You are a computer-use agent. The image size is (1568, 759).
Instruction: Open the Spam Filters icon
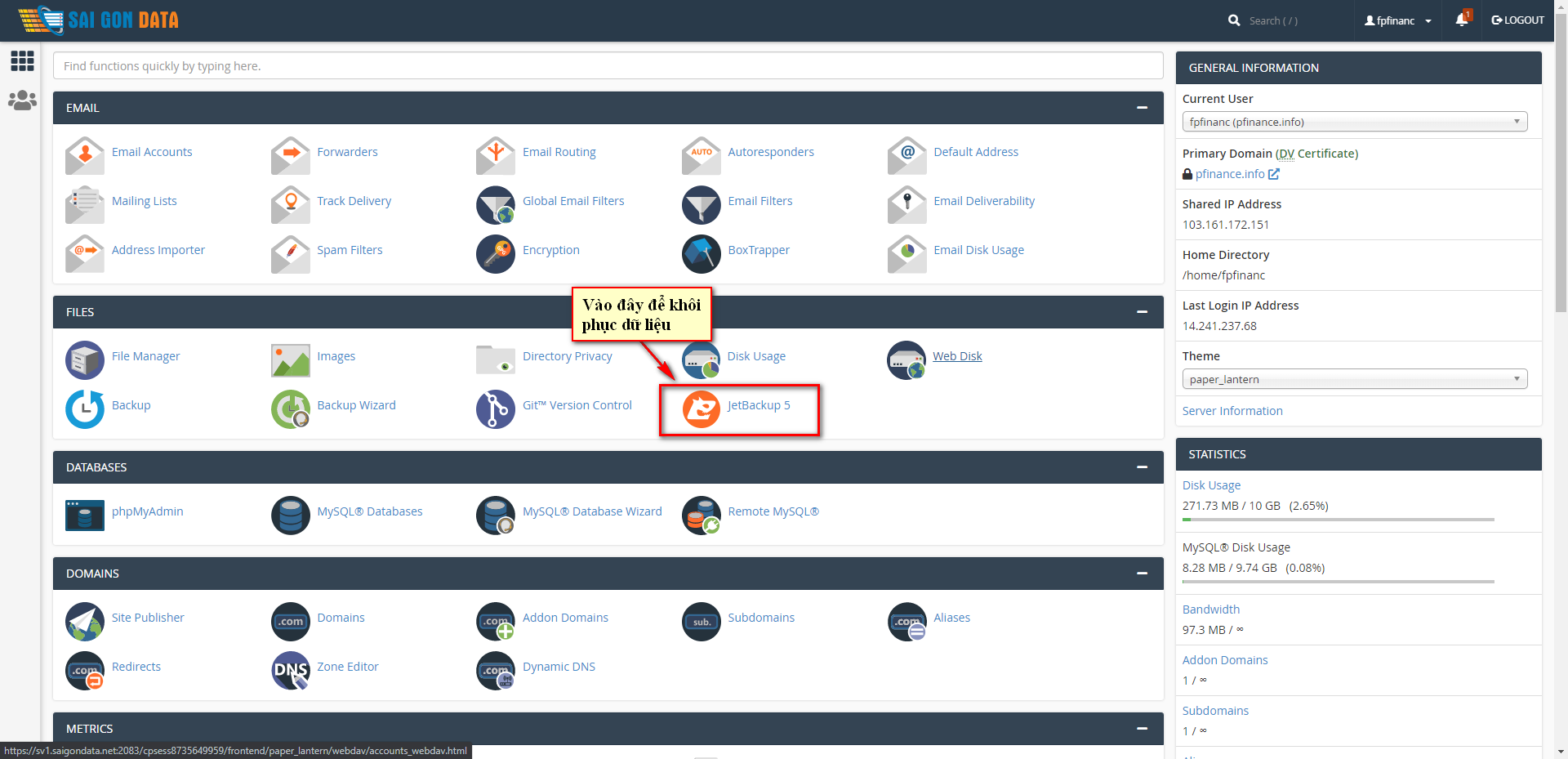pos(291,253)
